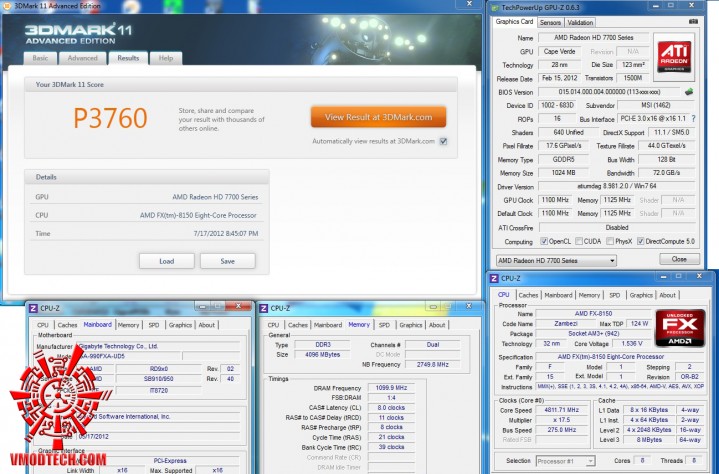Click the CAS# Latency 8.0 clocks value
The height and width of the screenshot is (474, 719).
tap(391, 408)
